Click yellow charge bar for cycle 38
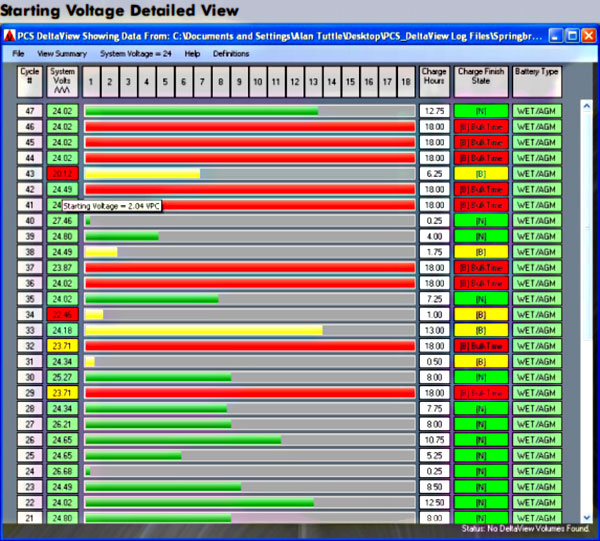 point(101,252)
